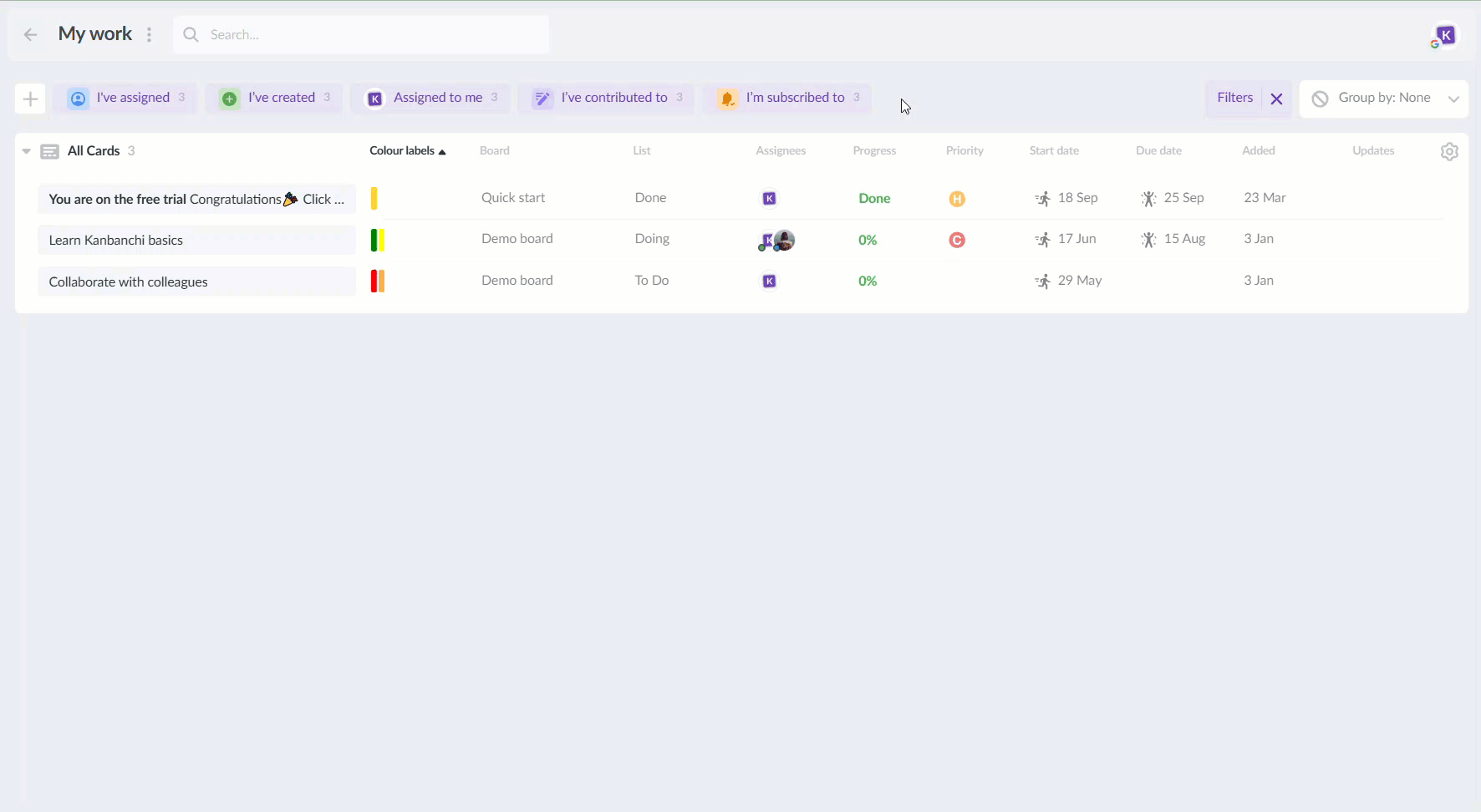This screenshot has width=1481, height=812.
Task: Click Critical priority icon on Learn Kanbanchi
Action: (957, 241)
